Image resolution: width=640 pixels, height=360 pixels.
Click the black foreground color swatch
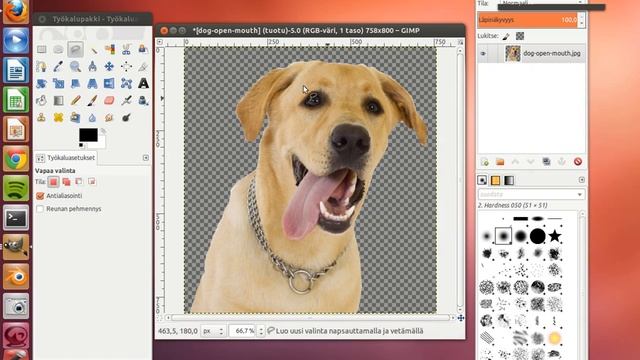(88, 135)
